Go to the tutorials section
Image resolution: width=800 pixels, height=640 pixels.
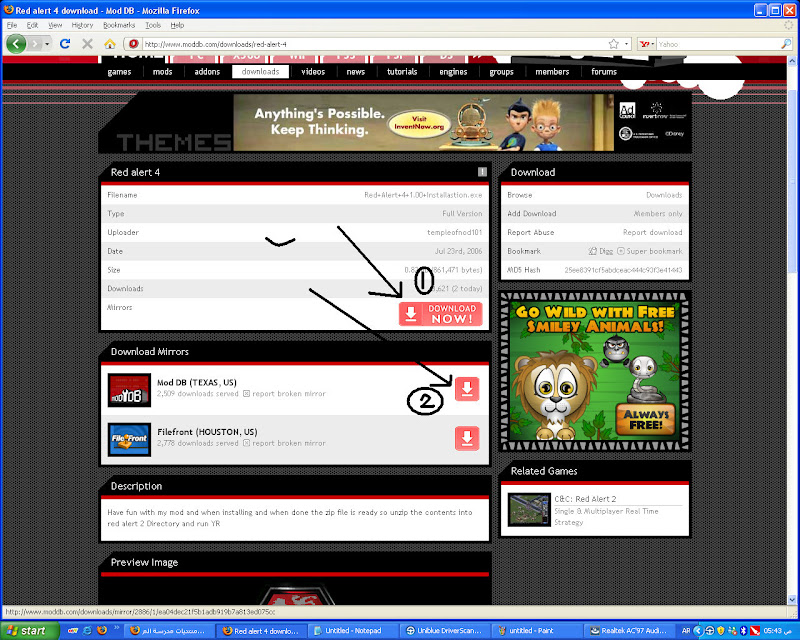tap(402, 72)
